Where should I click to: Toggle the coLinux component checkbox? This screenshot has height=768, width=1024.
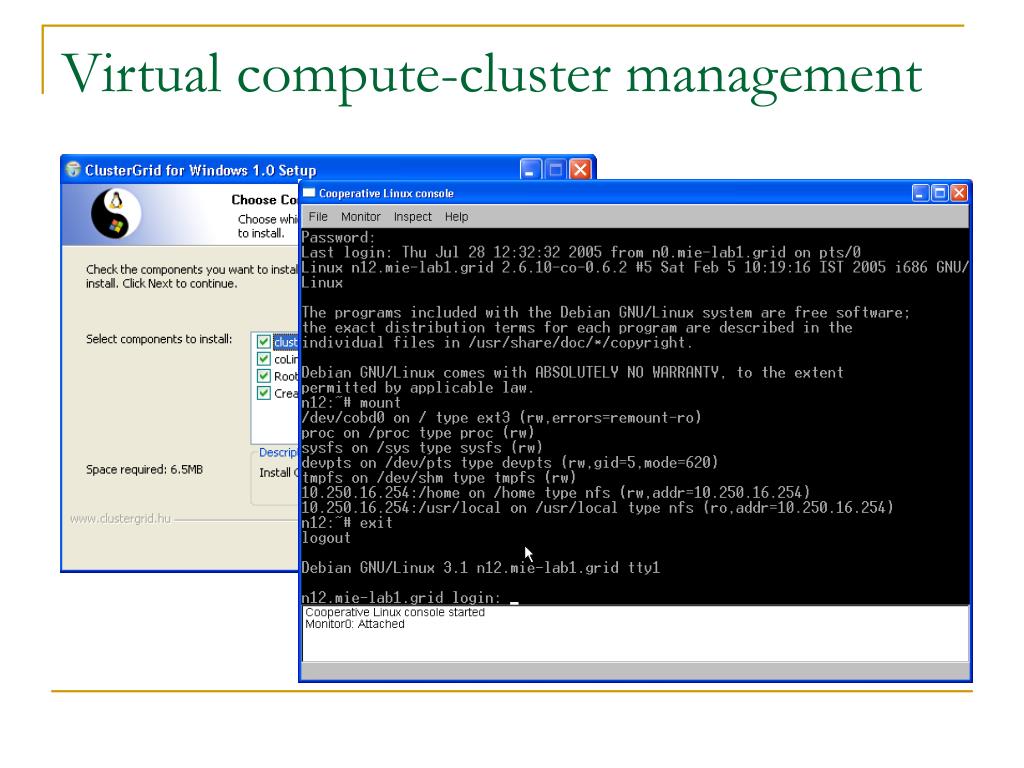point(264,359)
